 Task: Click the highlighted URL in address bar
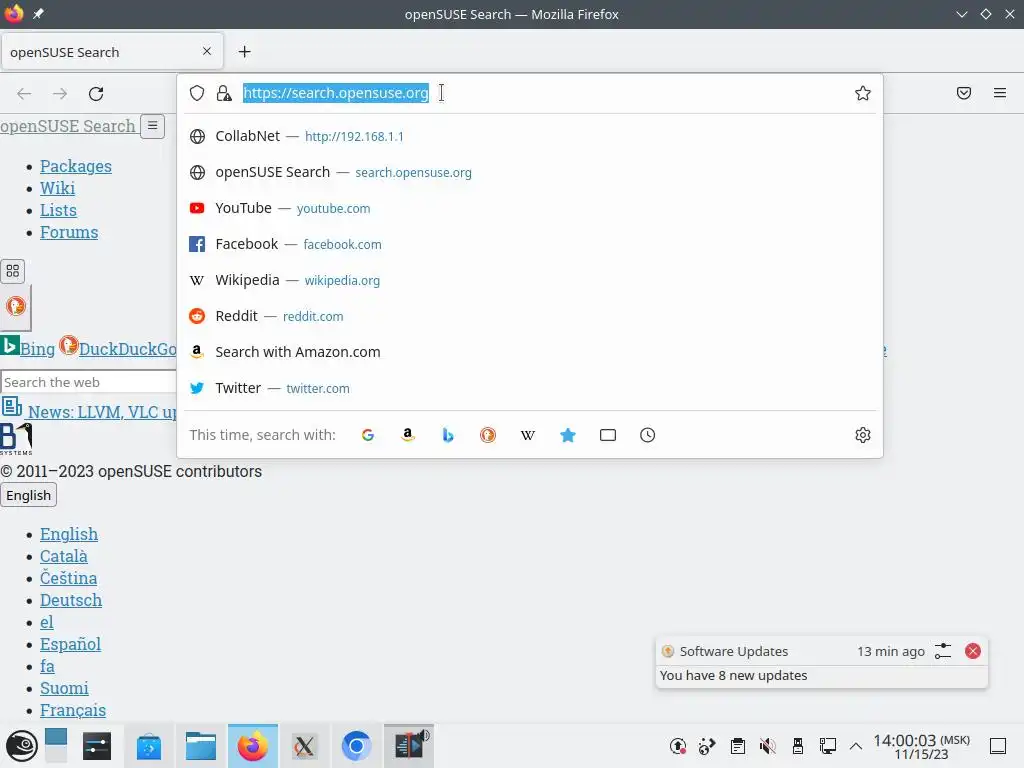336,93
